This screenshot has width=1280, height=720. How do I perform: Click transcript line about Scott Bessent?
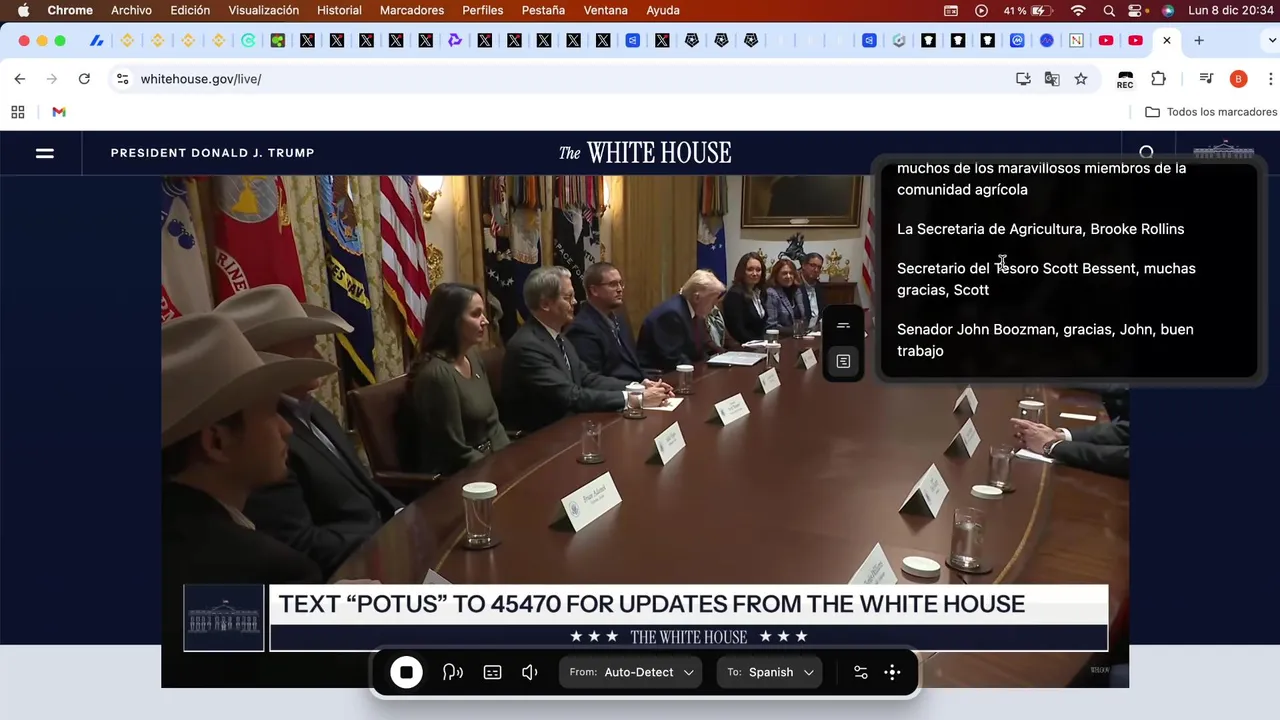[x=1046, y=279]
